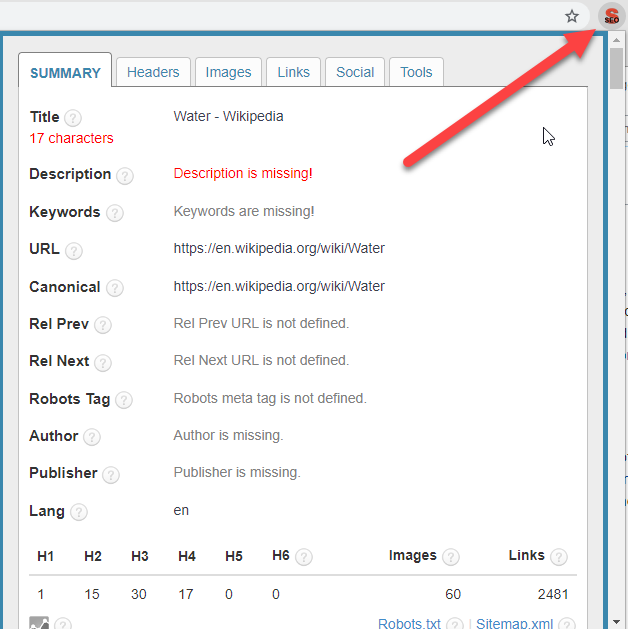Bookmark this page with the star icon
This screenshot has width=628, height=629.
click(x=572, y=16)
